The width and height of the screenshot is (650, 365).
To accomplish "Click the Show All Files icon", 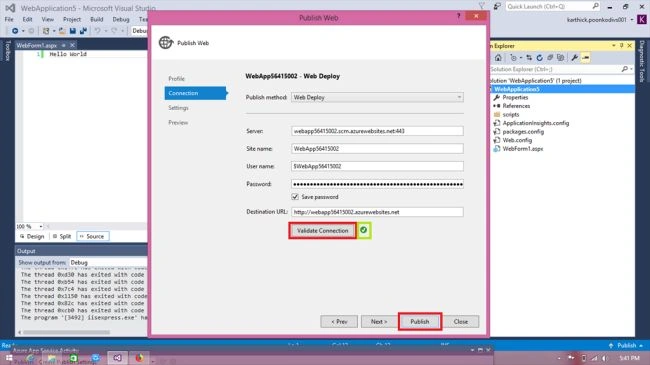I will [x=560, y=58].
